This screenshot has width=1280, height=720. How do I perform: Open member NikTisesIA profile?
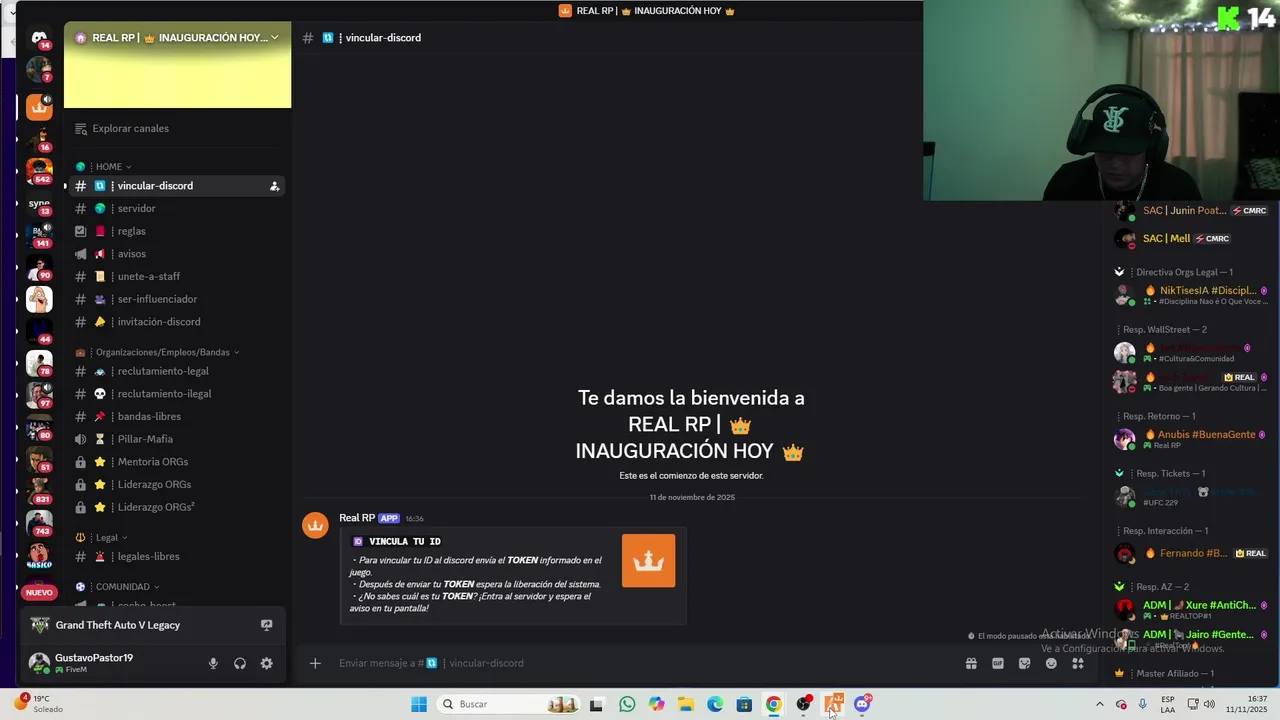coord(1192,295)
